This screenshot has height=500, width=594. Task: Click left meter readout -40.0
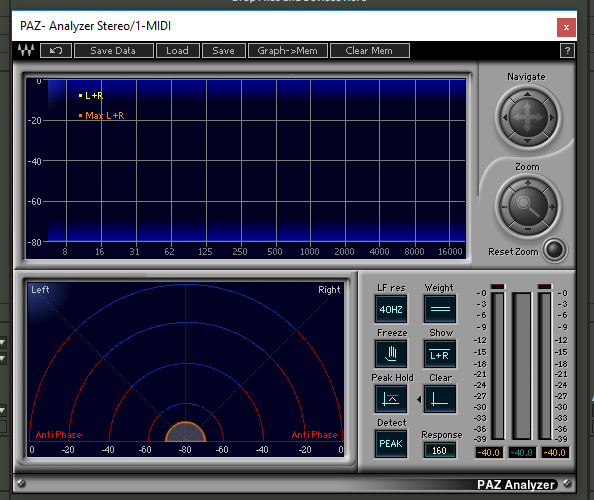[x=489, y=452]
